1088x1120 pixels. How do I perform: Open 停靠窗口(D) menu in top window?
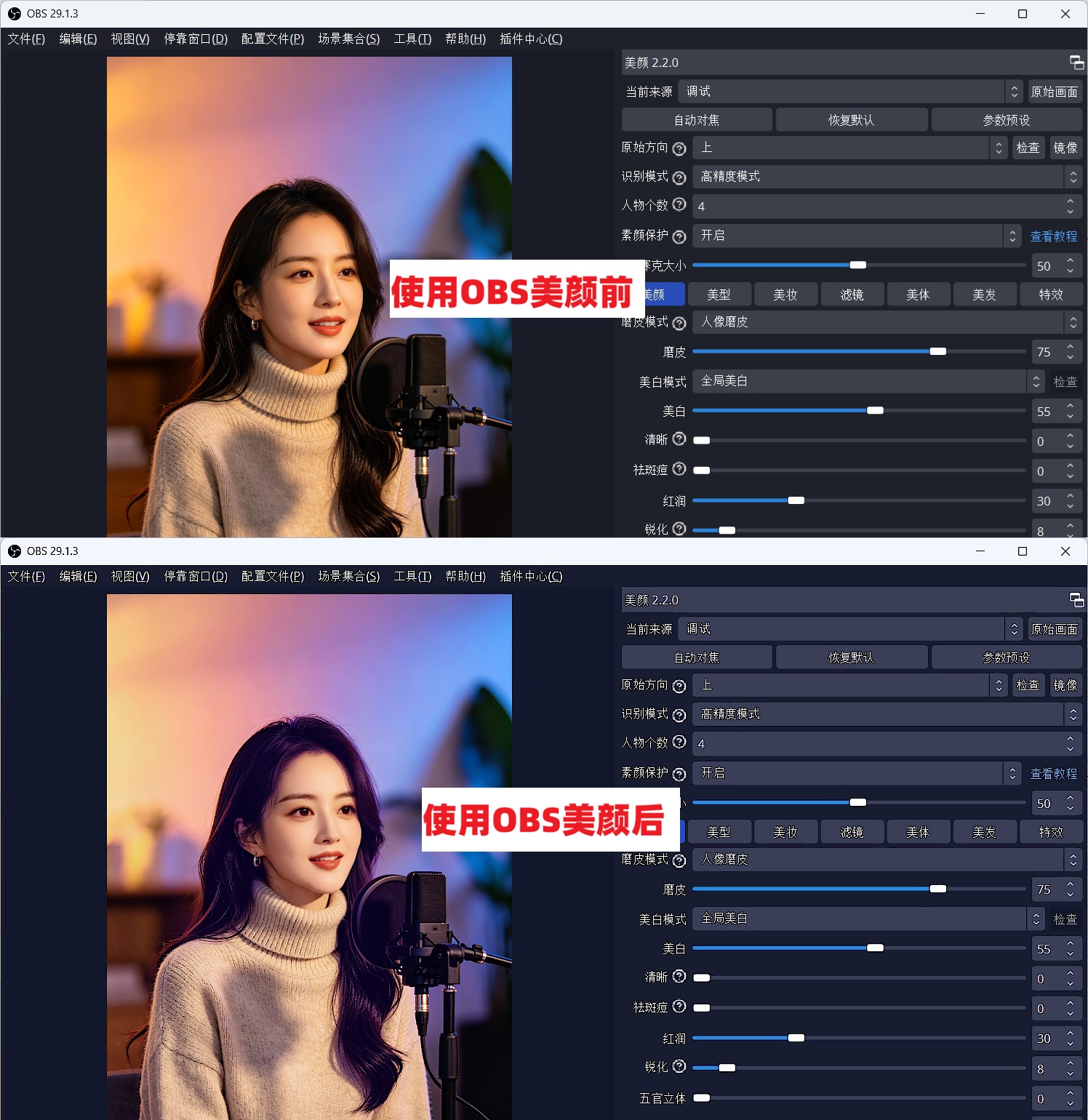click(x=196, y=39)
